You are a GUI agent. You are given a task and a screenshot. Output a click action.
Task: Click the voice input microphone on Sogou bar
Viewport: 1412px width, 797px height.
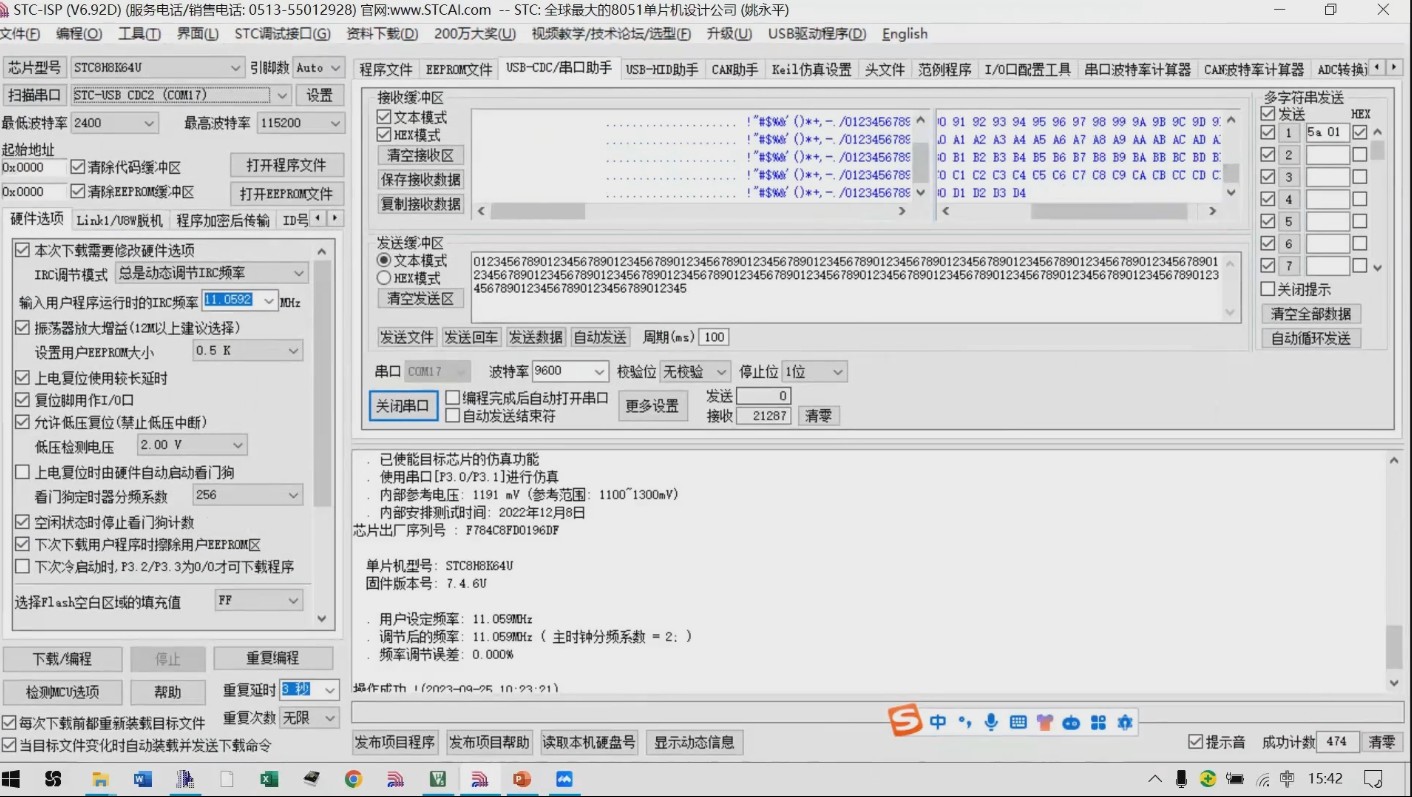(x=990, y=721)
